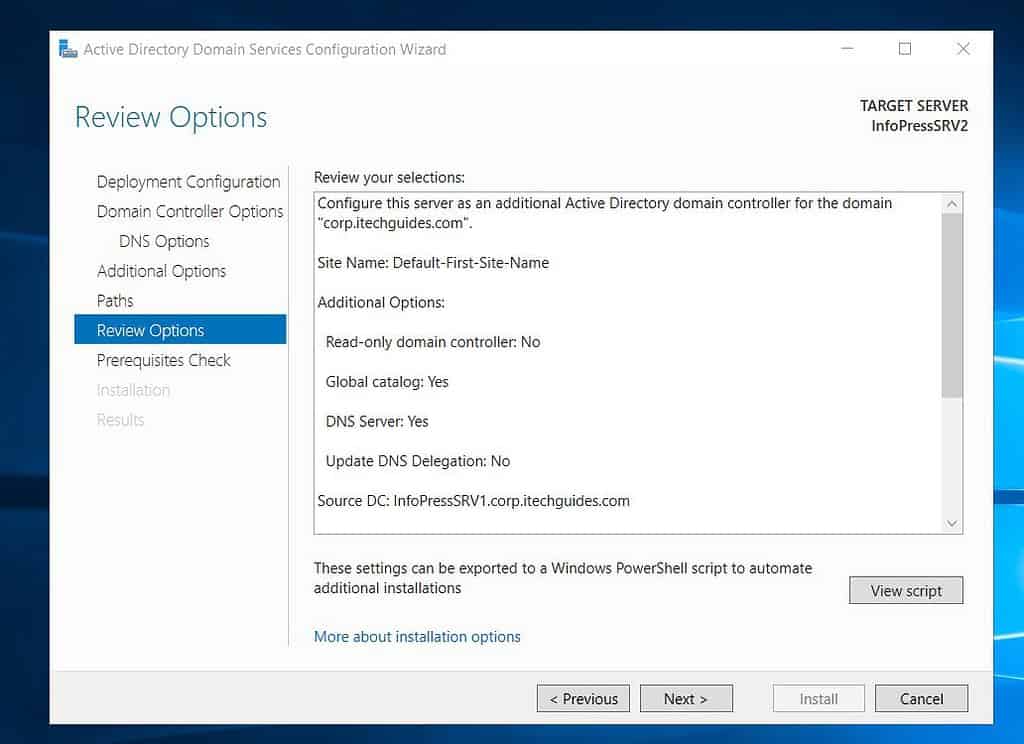Select the Review Options step

tap(180, 330)
